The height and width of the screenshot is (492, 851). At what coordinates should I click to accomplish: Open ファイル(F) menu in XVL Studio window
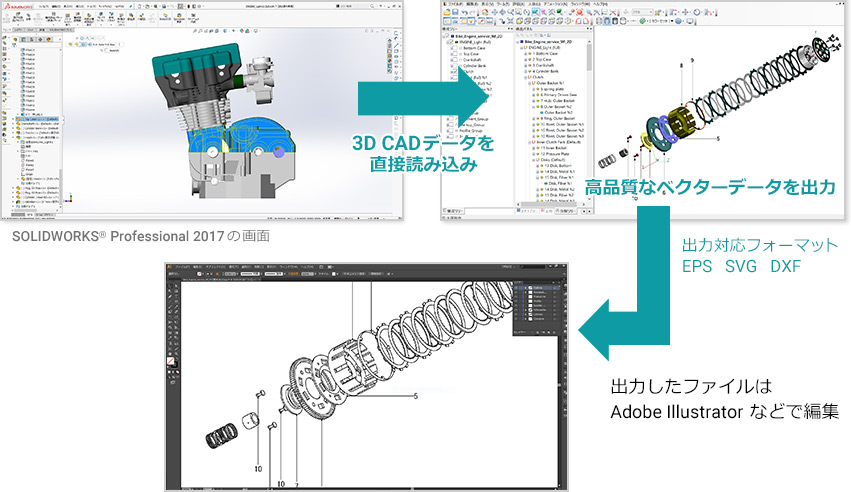click(455, 4)
